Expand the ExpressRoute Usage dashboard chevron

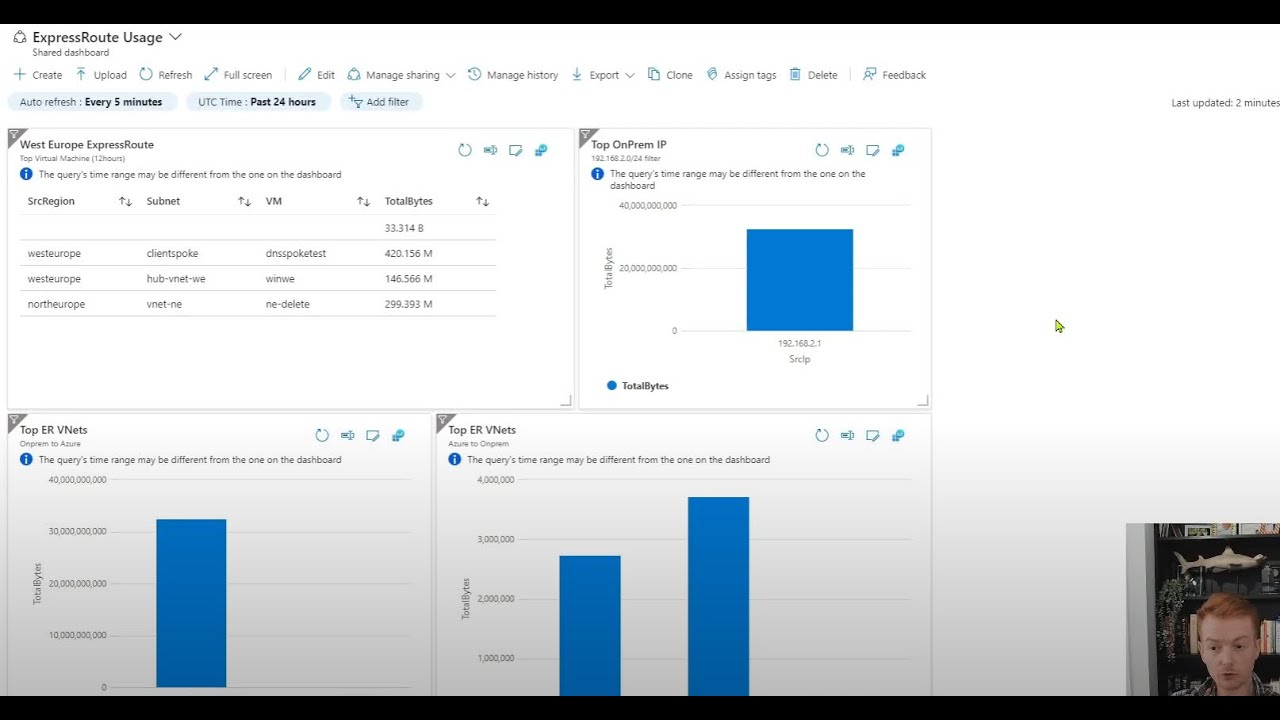(175, 37)
